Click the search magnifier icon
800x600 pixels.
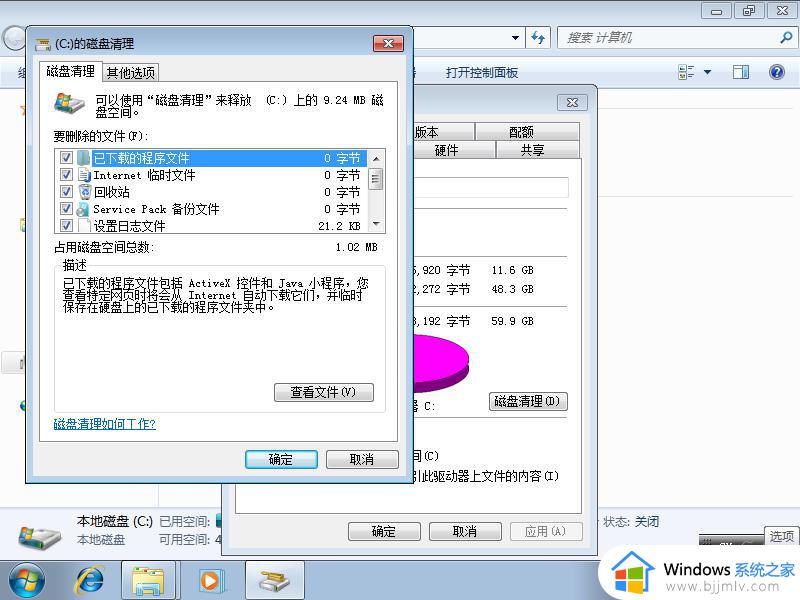[x=786, y=37]
